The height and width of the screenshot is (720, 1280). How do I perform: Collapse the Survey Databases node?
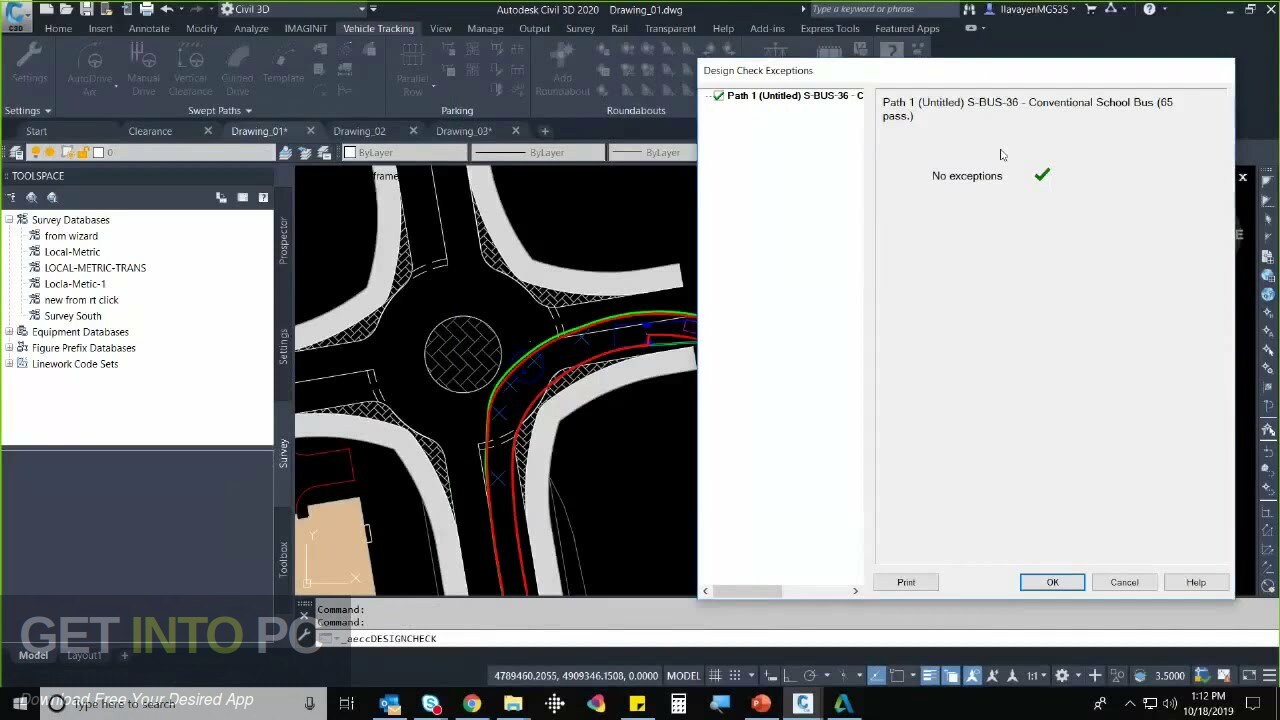click(x=8, y=219)
